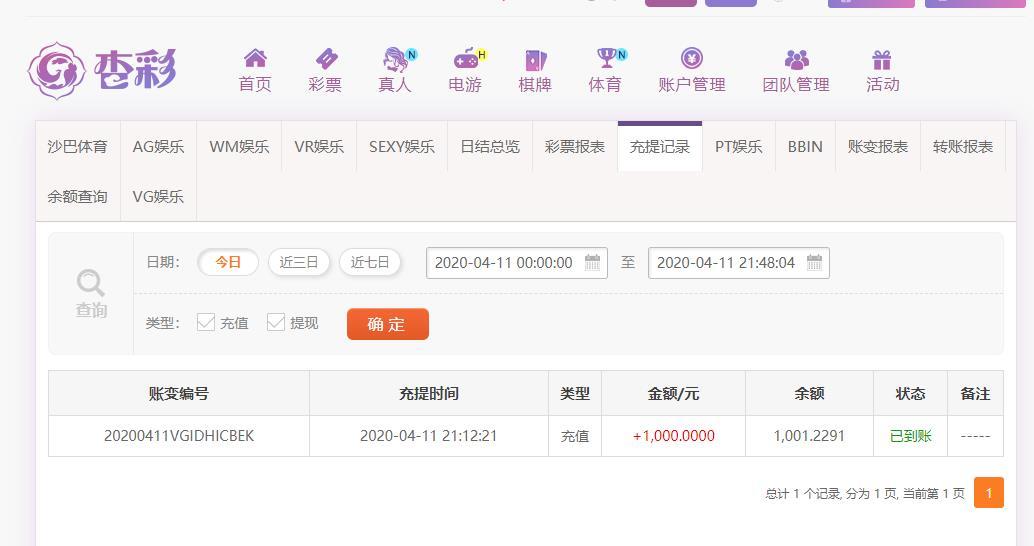The height and width of the screenshot is (546, 1034).
Task: Switch to the AG娱乐 tab
Action: [x=158, y=146]
